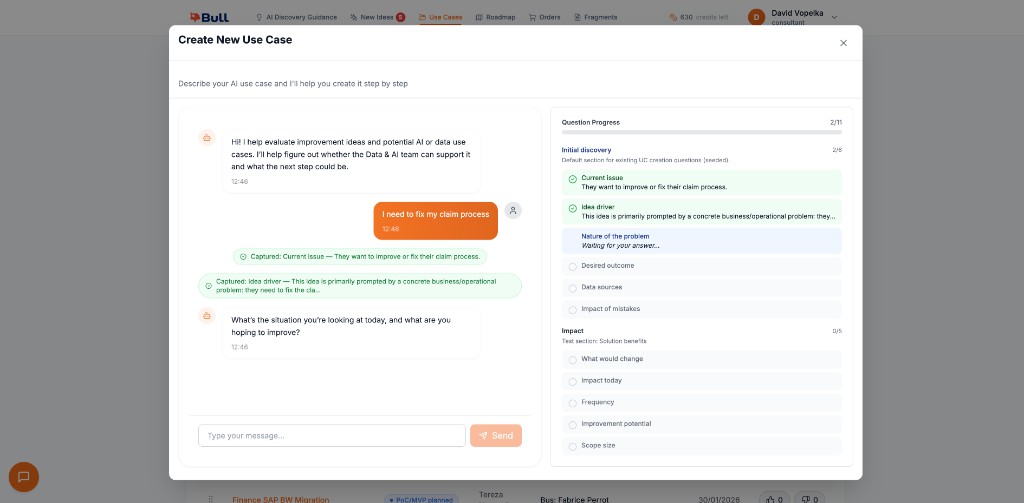Select the Frequency radio circle
The image size is (1024, 503).
click(x=573, y=403)
